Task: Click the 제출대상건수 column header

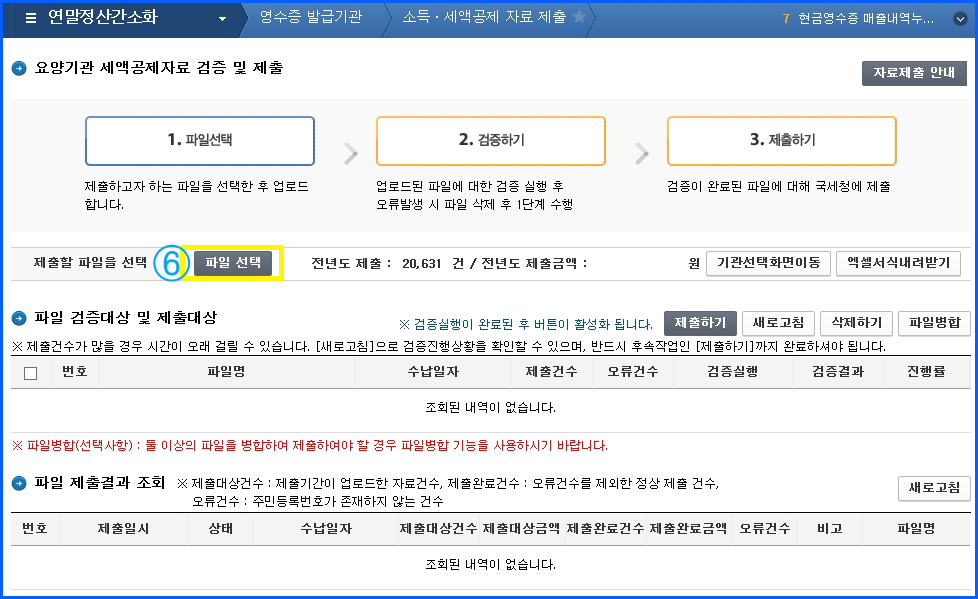Action: coord(438,529)
